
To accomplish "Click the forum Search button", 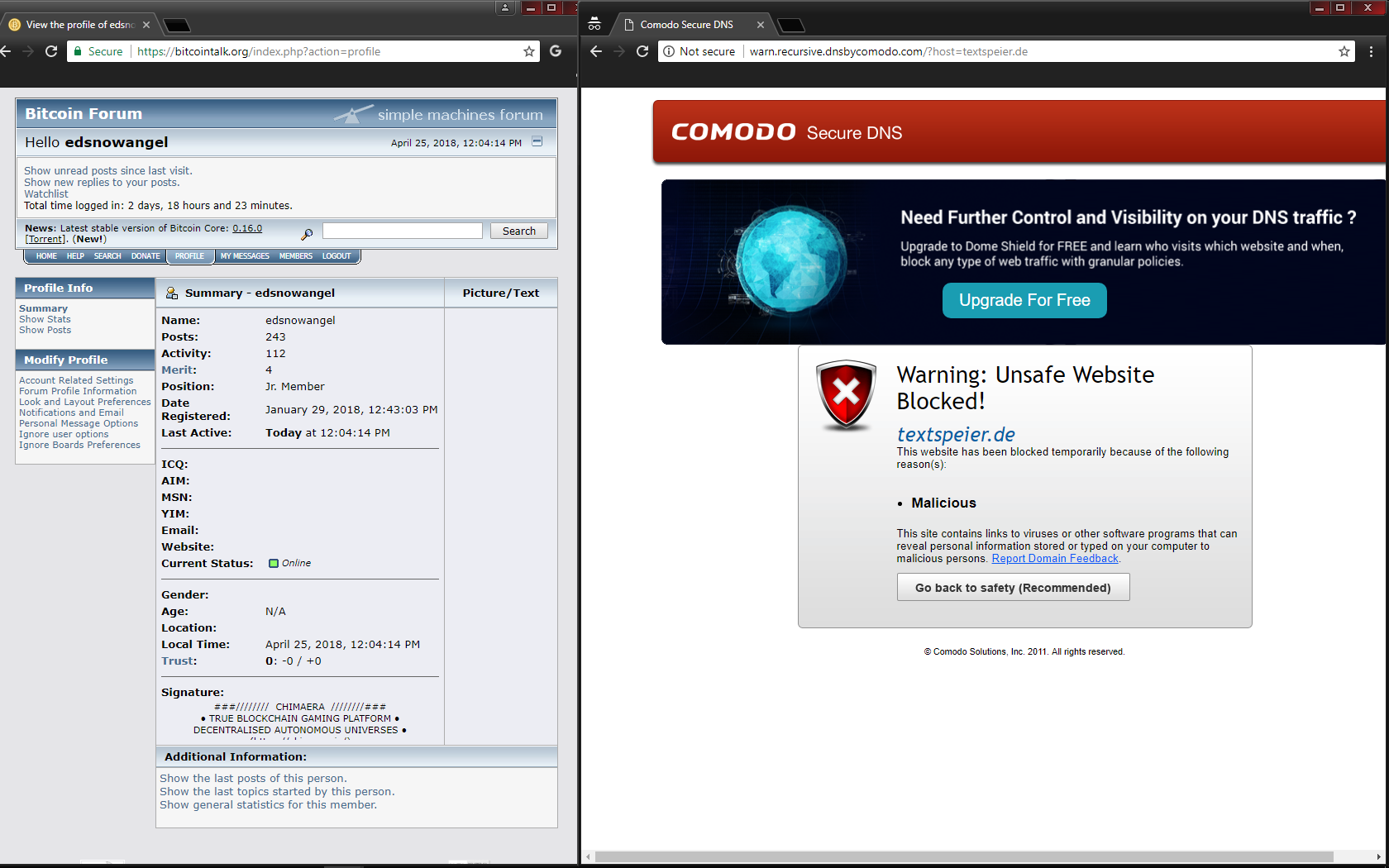I will coord(519,231).
